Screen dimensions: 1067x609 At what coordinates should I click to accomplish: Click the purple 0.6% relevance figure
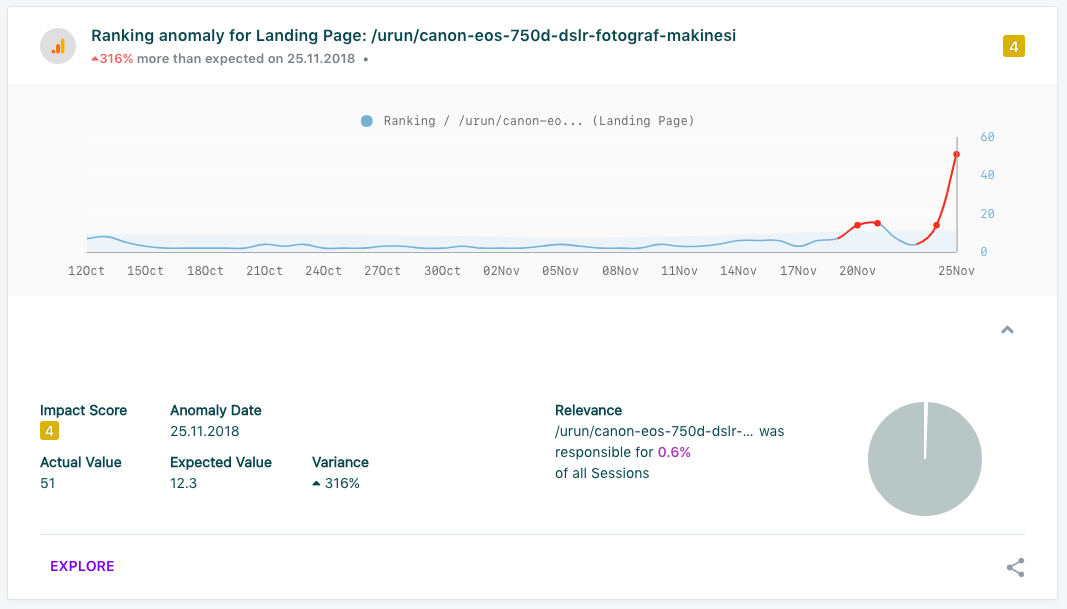point(674,452)
